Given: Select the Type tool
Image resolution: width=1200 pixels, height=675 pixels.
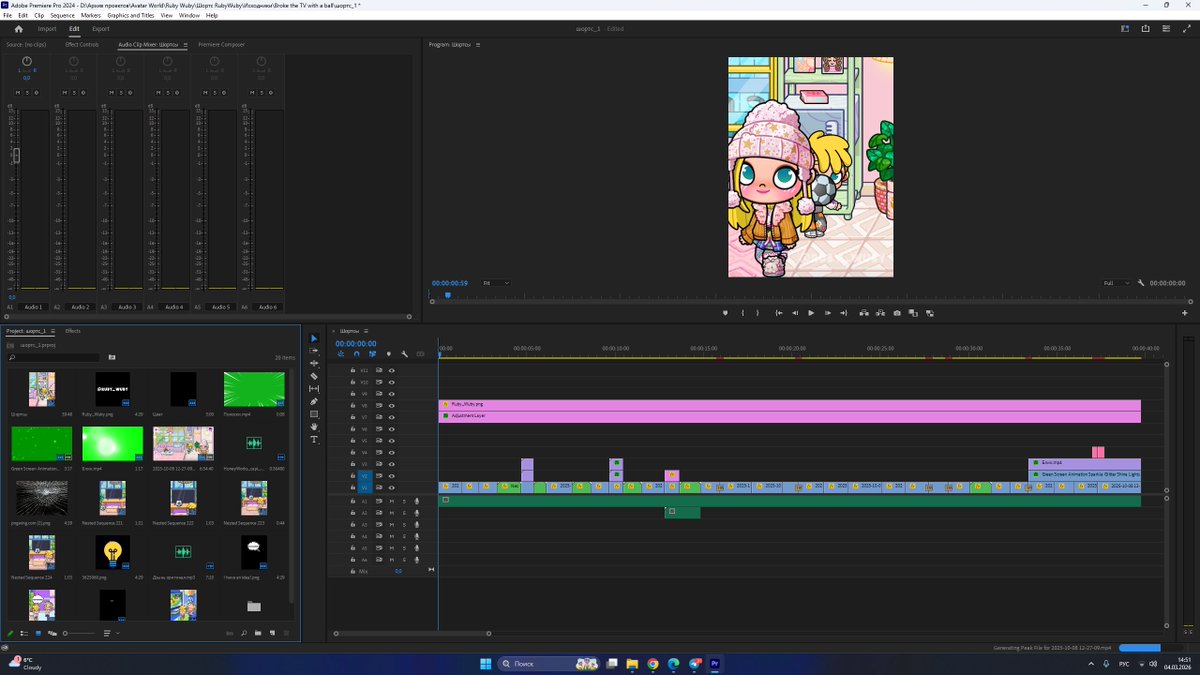Looking at the screenshot, I should 314,439.
